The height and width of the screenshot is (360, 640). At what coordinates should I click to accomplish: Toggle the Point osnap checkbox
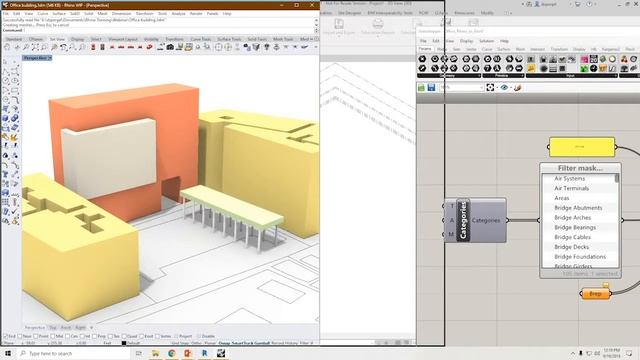(36, 336)
